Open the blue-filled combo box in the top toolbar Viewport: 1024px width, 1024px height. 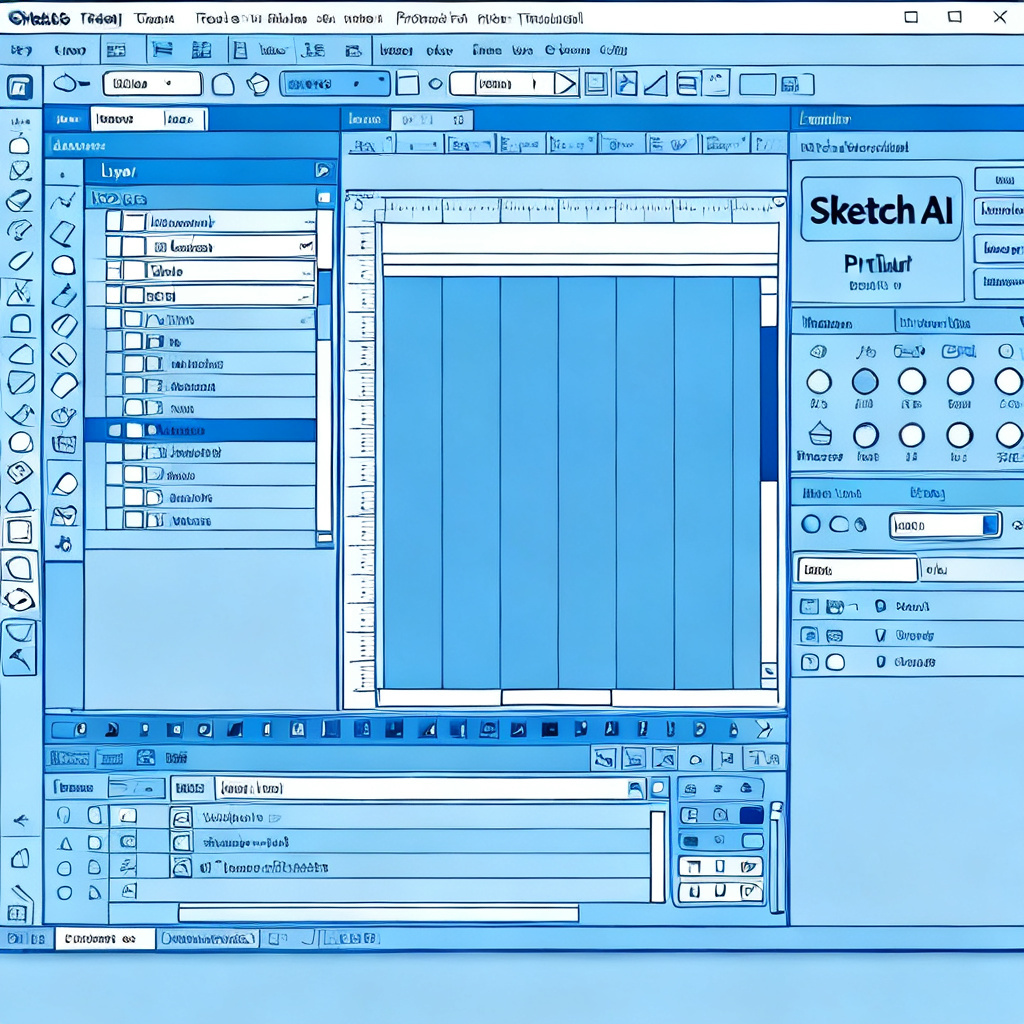point(335,84)
